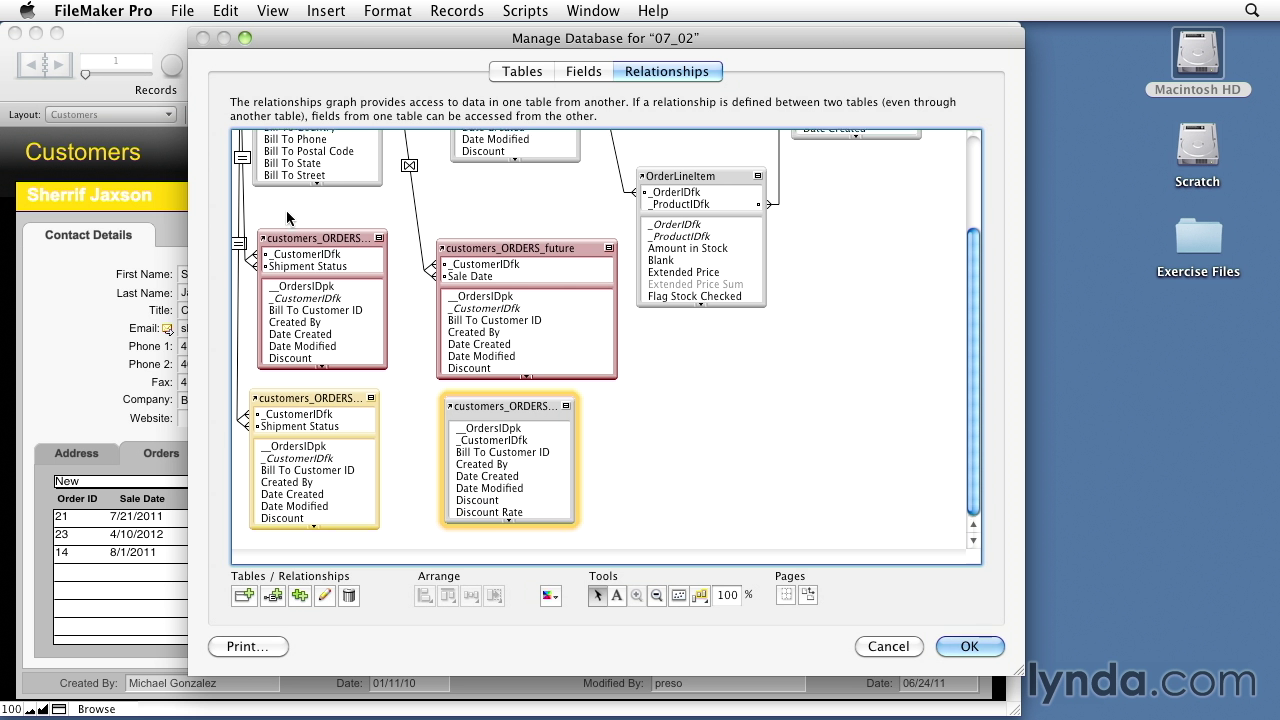Open the Macintosh HD desktop icon
Screen dimensions: 1280x720
(1197, 62)
